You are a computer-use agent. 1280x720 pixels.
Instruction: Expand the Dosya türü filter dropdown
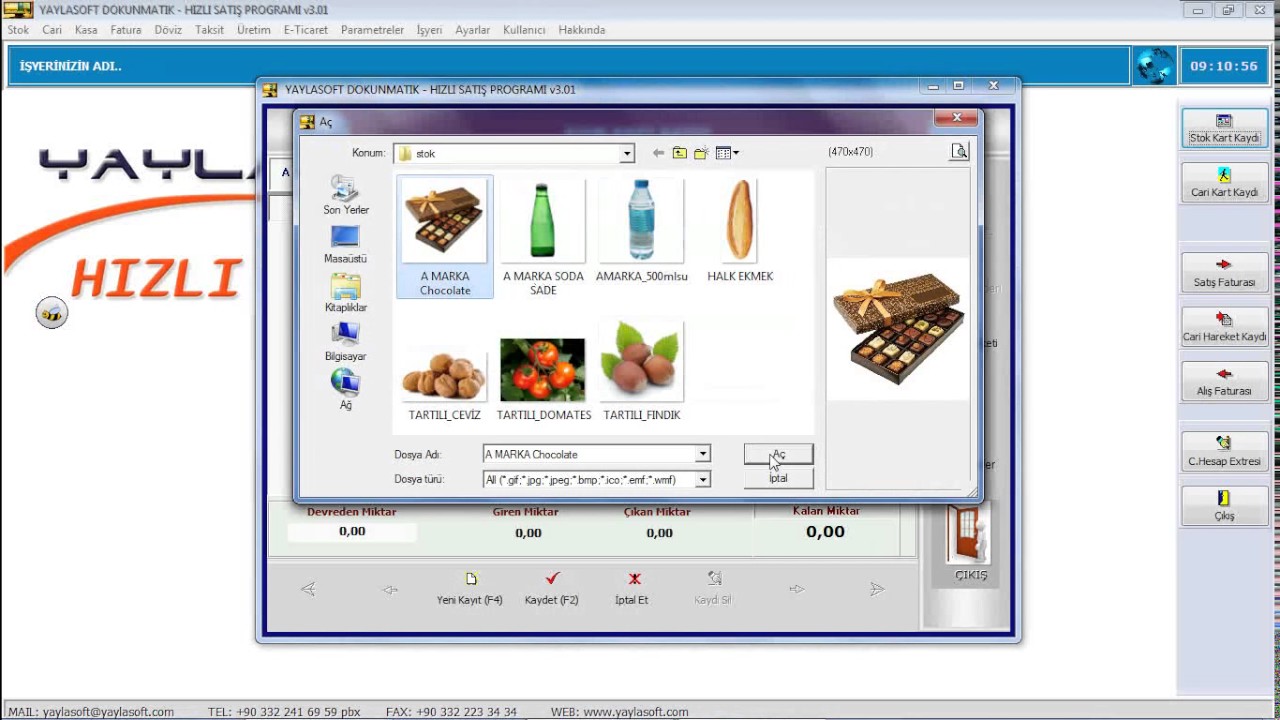point(703,480)
